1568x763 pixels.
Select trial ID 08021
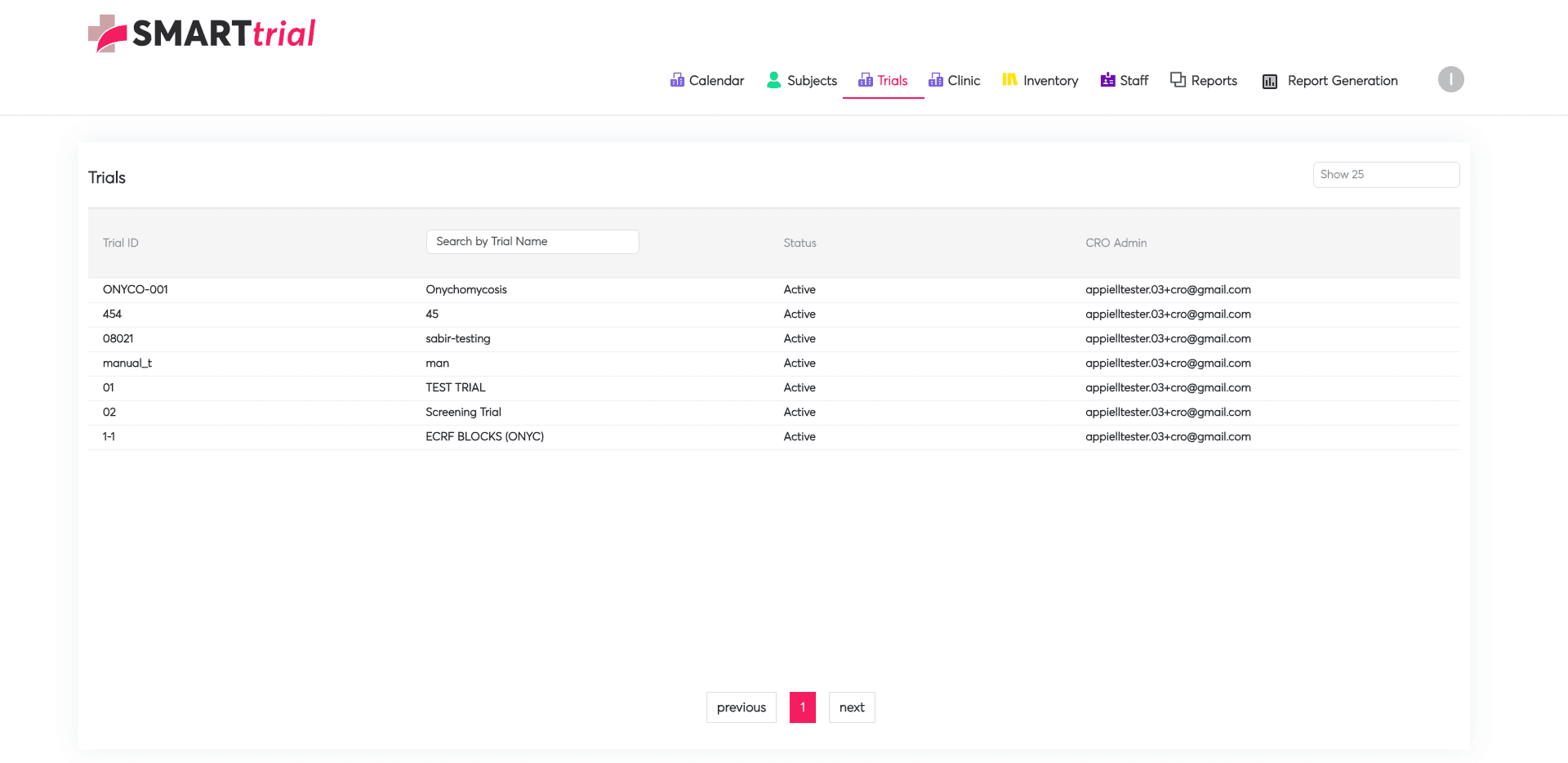118,338
